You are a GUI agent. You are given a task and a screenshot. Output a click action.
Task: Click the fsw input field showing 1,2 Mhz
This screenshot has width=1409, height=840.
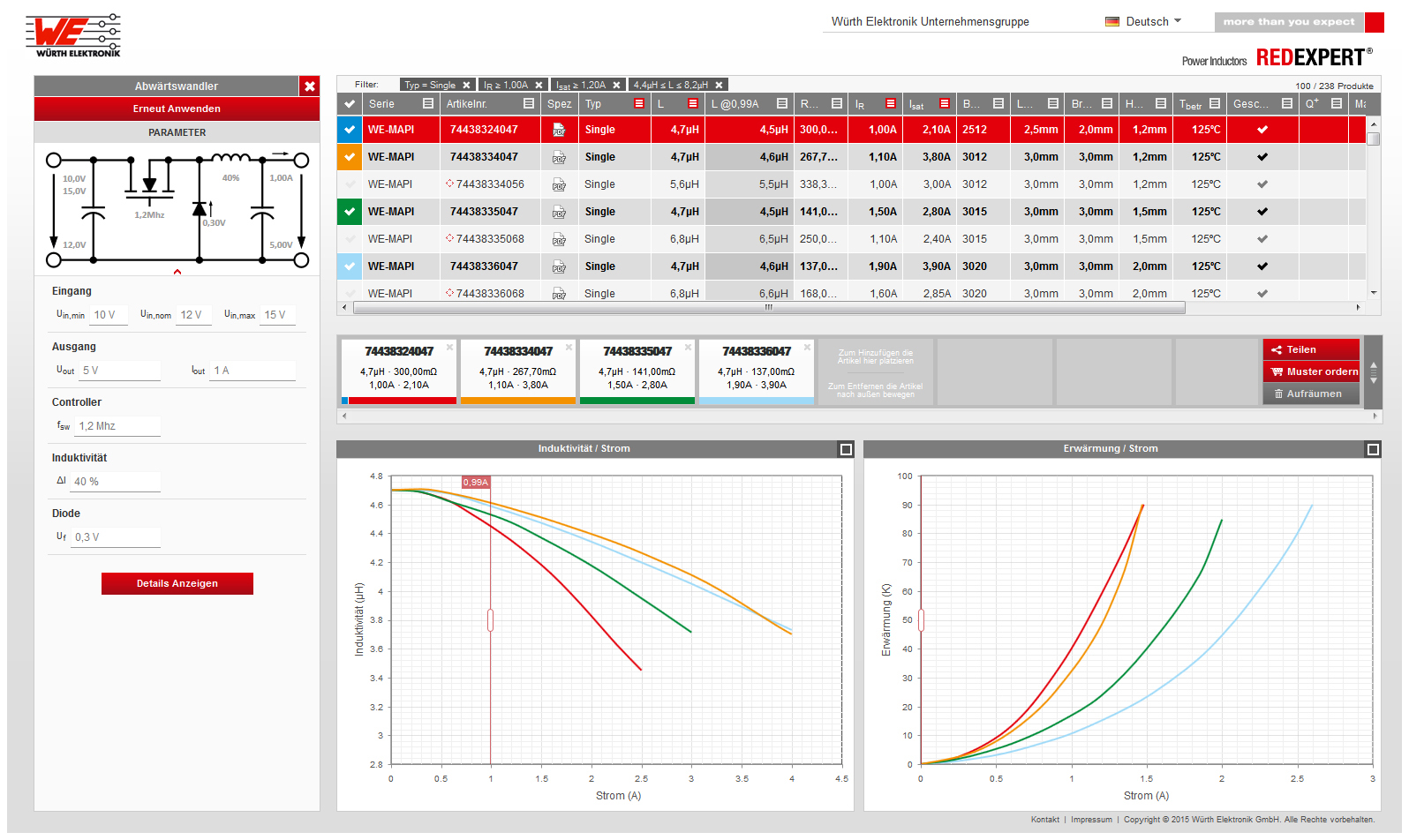pos(117,426)
